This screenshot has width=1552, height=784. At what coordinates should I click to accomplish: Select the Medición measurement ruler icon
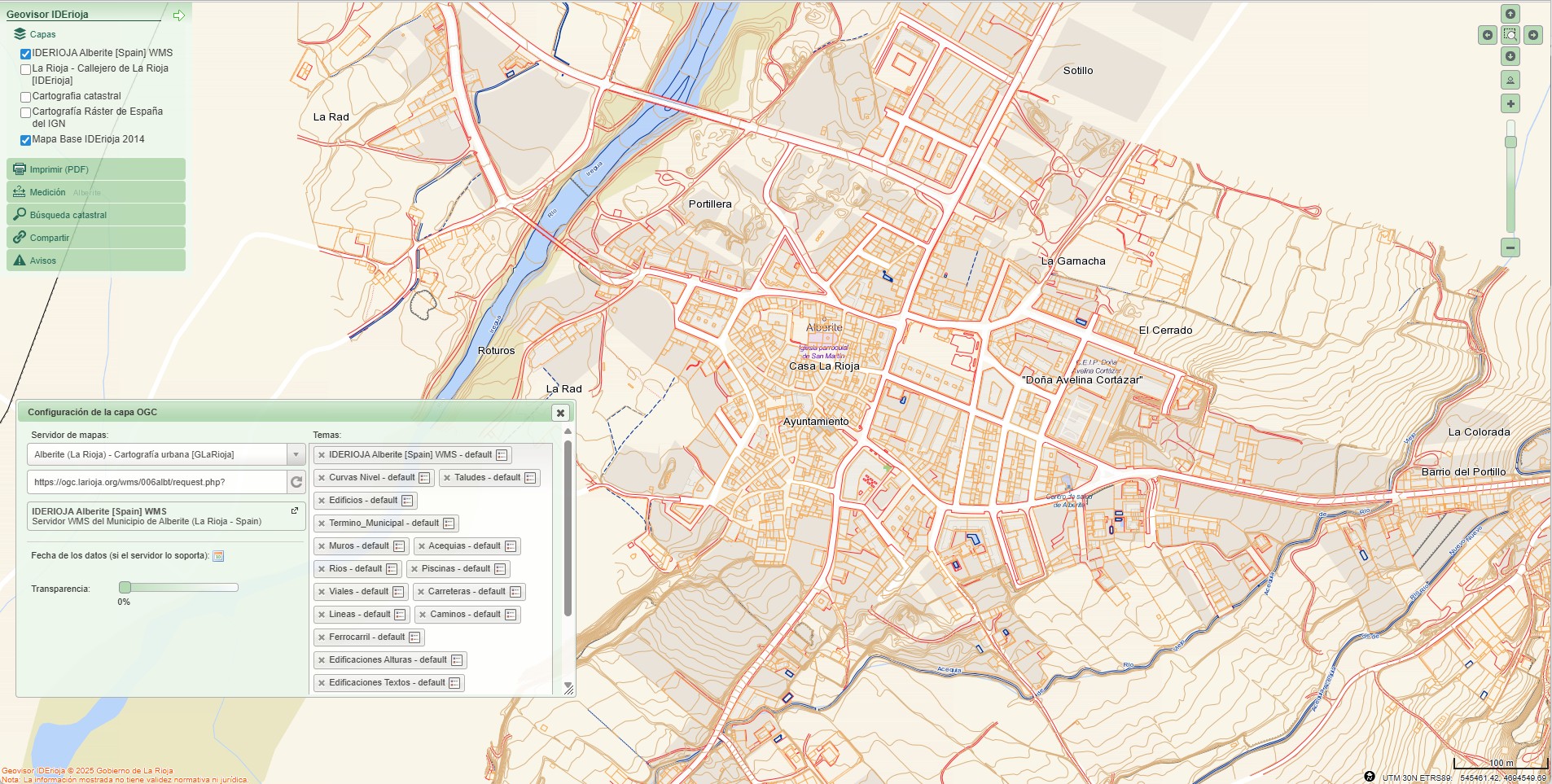coord(19,192)
